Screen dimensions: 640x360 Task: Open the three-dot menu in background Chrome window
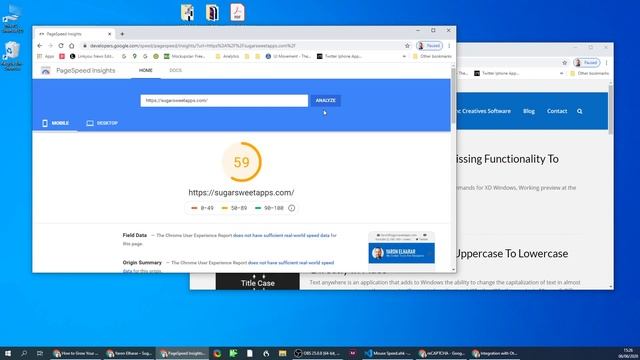point(607,62)
